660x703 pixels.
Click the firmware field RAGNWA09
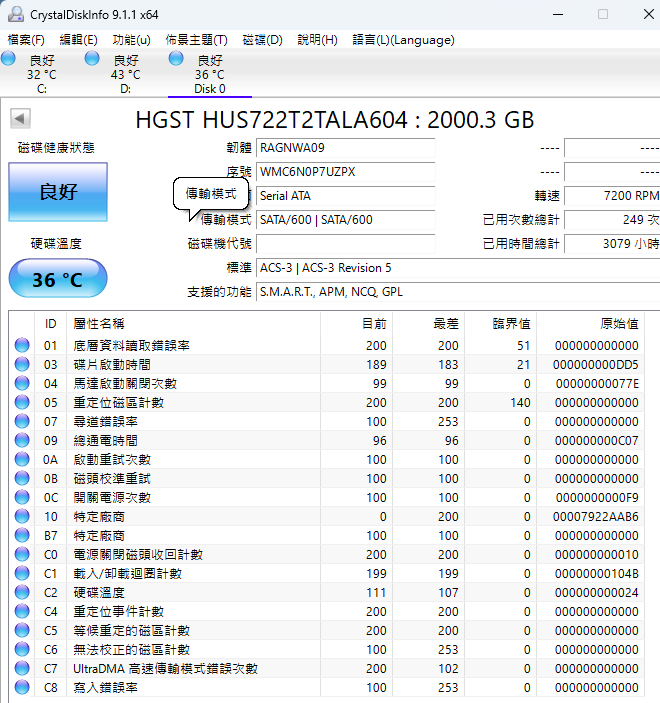[345, 148]
